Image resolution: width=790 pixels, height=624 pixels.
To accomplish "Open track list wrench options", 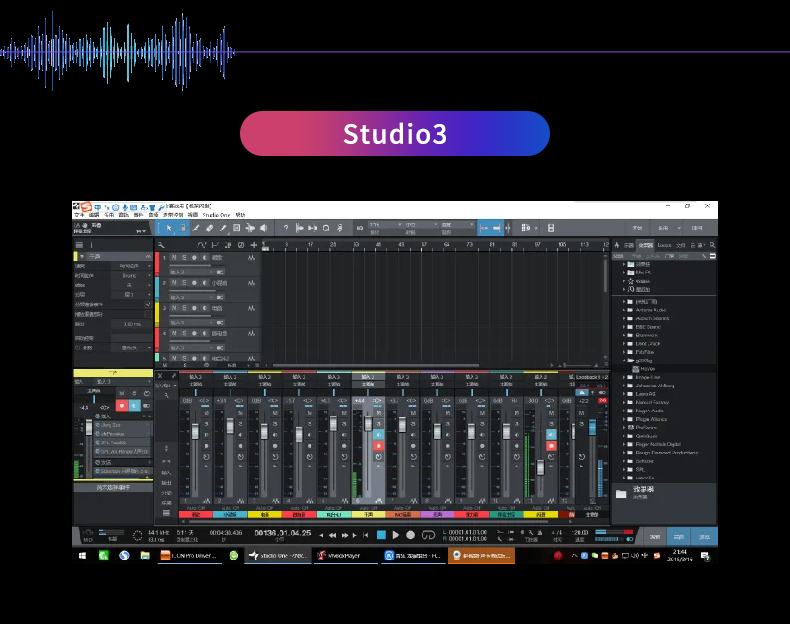I will (161, 245).
